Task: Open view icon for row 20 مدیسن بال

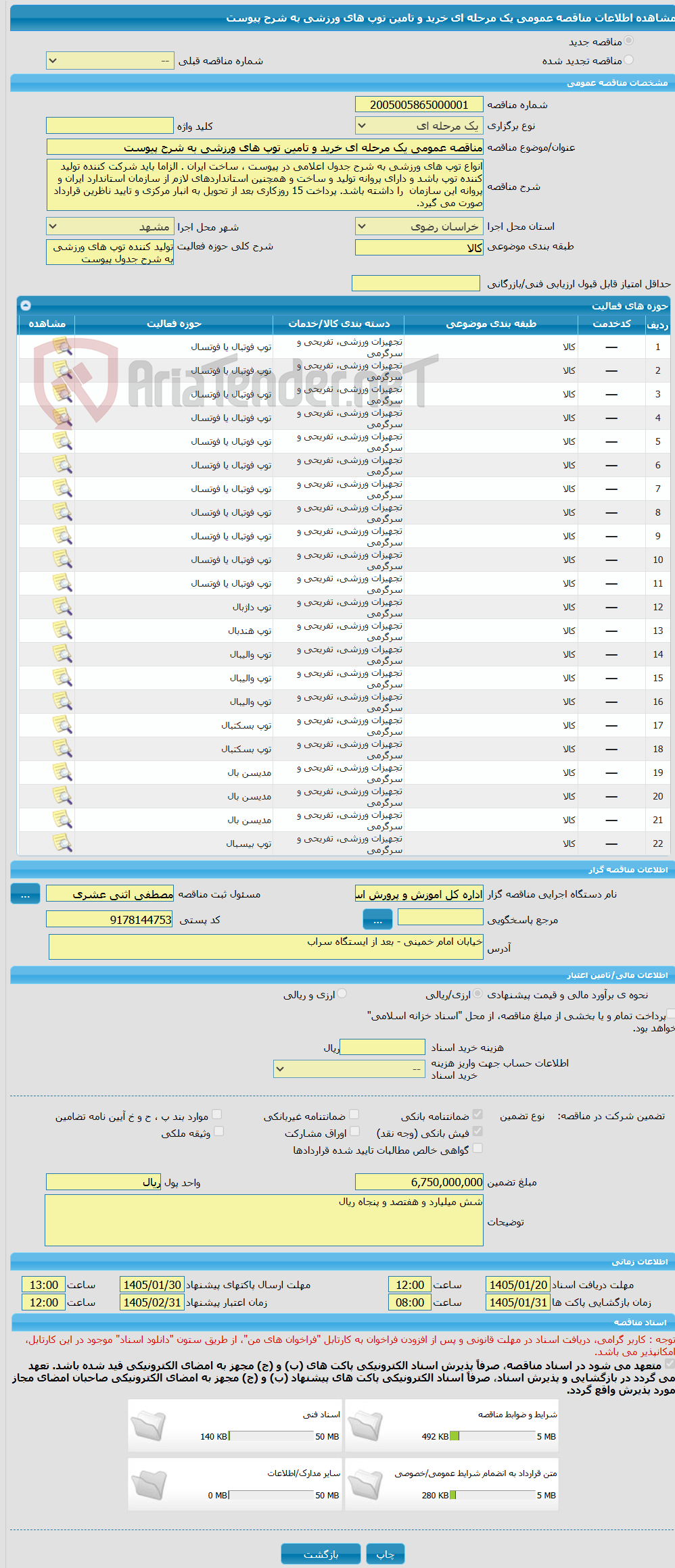Action: pyautogui.click(x=62, y=796)
